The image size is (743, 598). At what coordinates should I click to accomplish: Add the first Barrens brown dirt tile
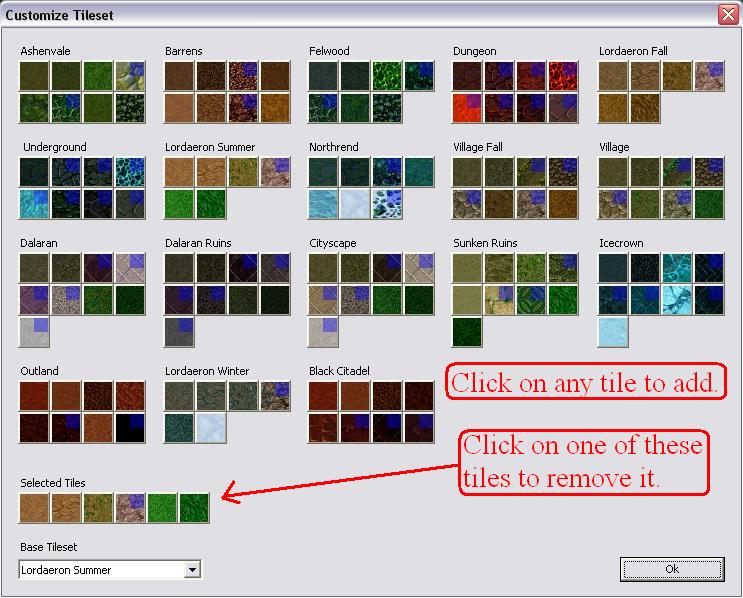coord(179,76)
